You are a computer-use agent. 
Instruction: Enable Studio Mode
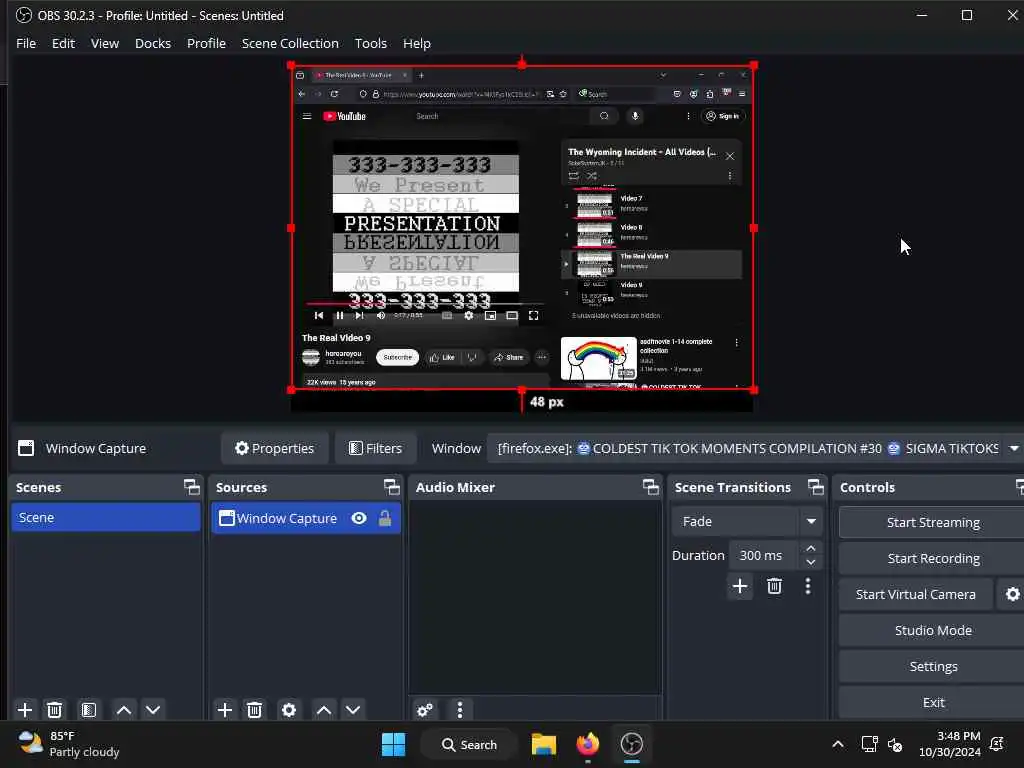[933, 630]
